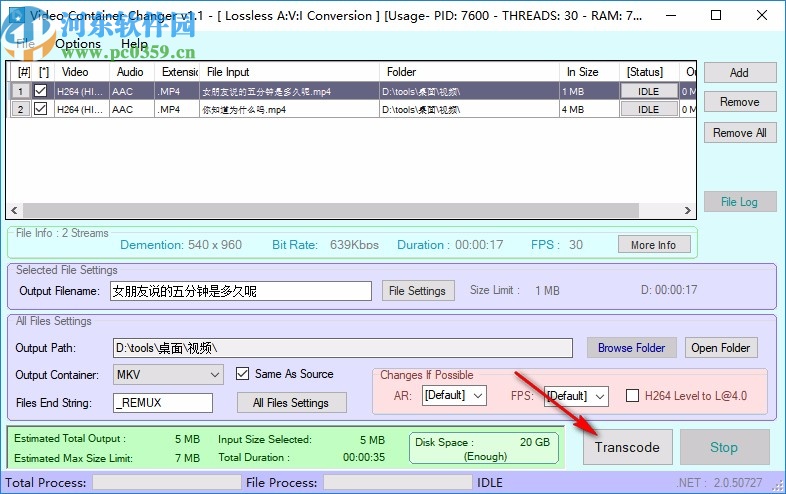Click IDLE status of row 1

(x=649, y=91)
